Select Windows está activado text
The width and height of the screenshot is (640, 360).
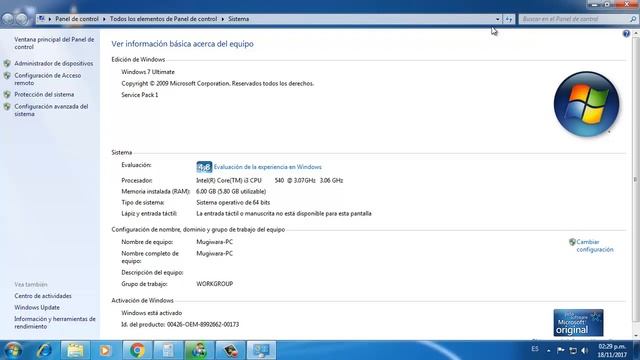click(151, 313)
